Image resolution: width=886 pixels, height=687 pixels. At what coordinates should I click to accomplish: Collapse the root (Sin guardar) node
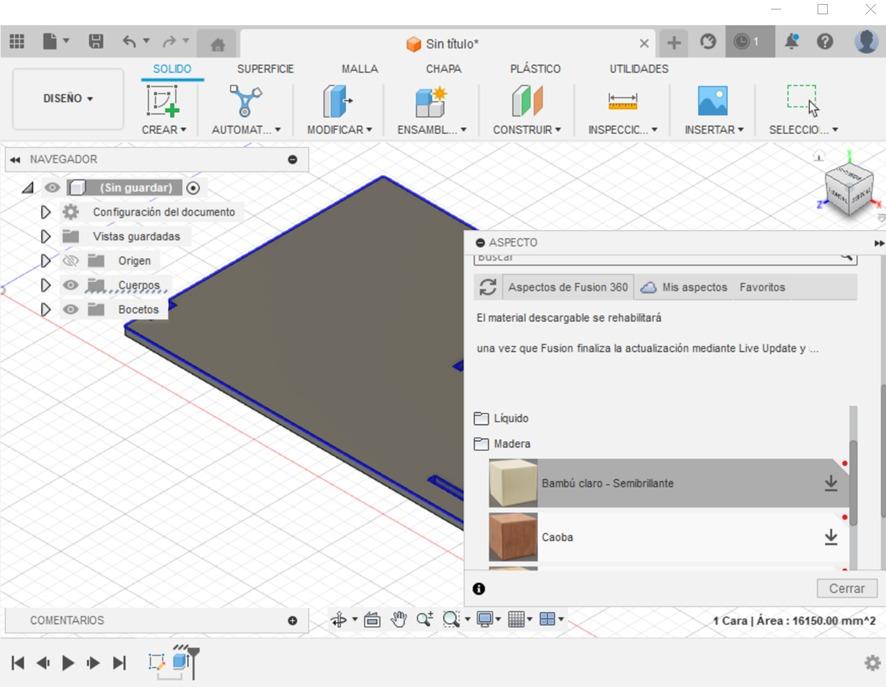(28, 188)
